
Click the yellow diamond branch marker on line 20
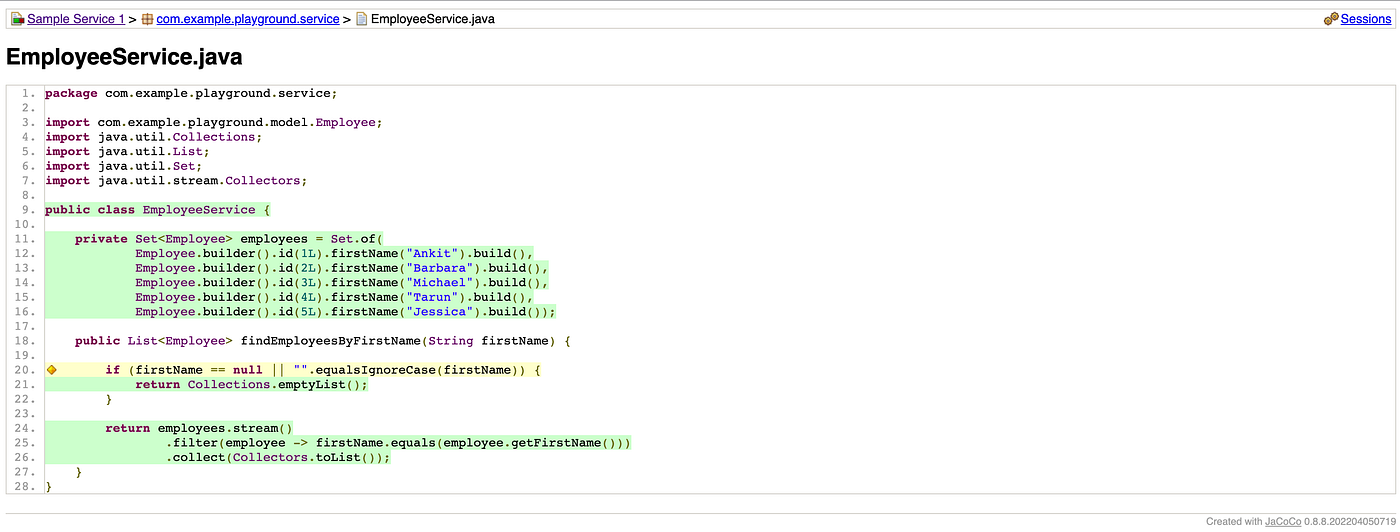click(52, 370)
